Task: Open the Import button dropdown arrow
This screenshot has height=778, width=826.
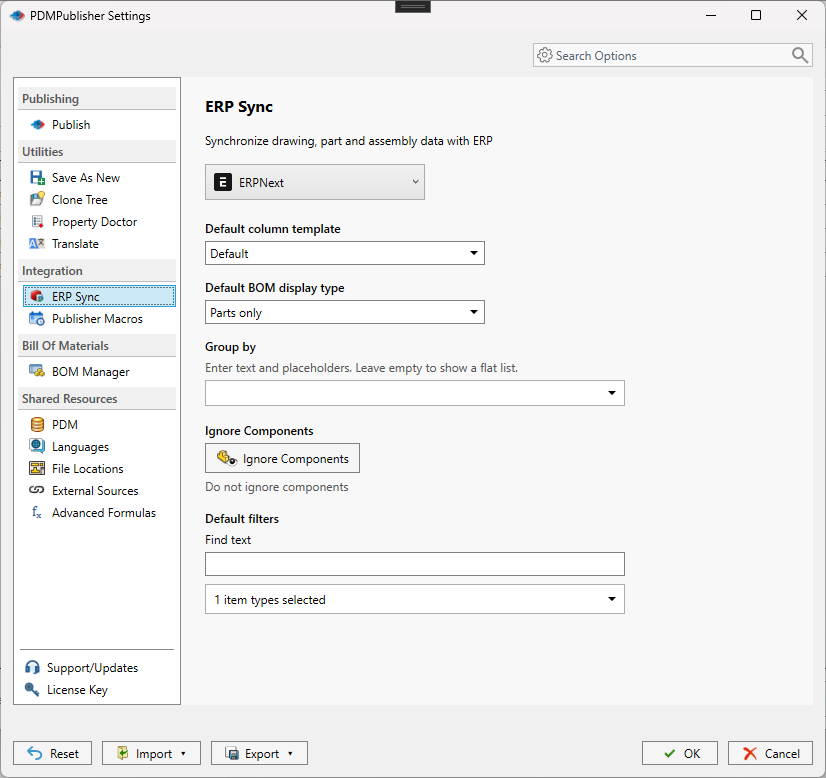Action: point(183,753)
